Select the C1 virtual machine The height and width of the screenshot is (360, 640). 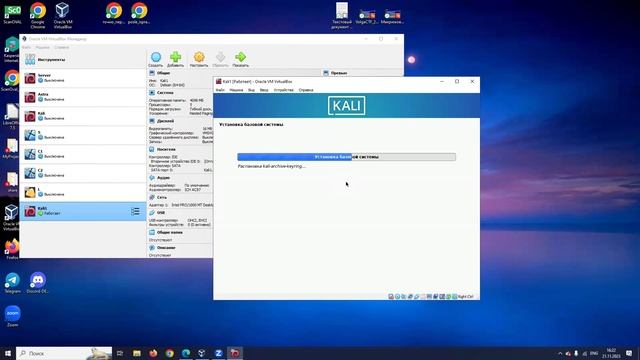point(83,154)
